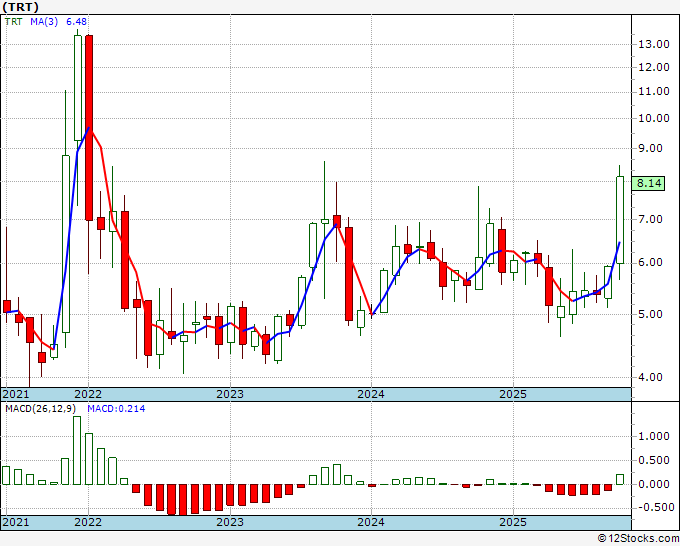Click the 10.00 price axis label
The image size is (680, 546).
[654, 118]
